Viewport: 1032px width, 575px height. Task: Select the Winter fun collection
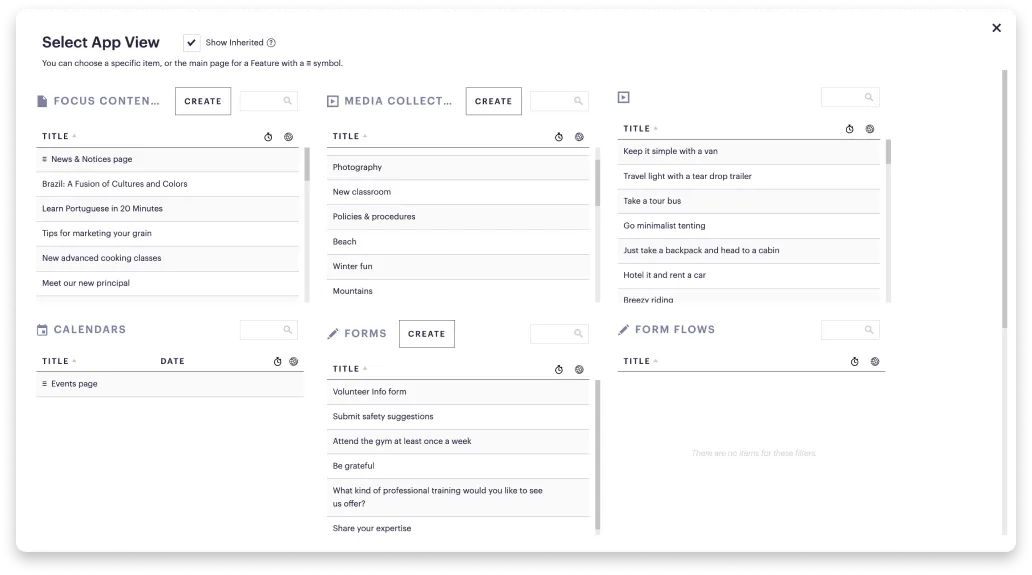pos(458,266)
